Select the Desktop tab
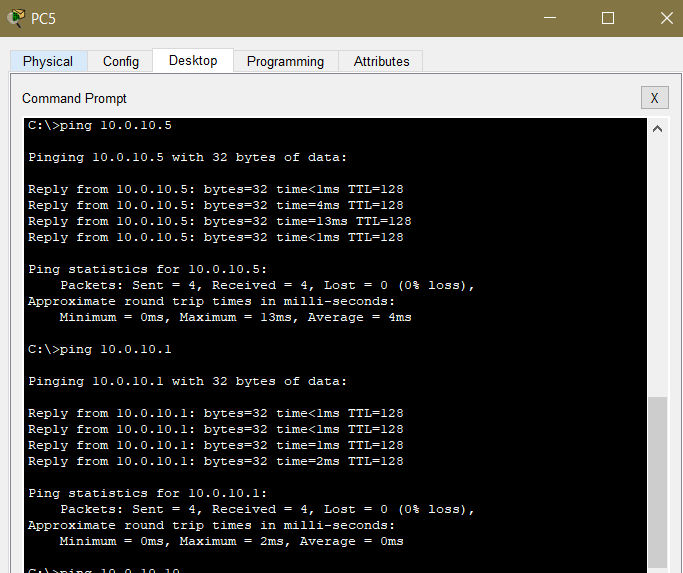Screen dimensions: 683x573 tap(193, 60)
